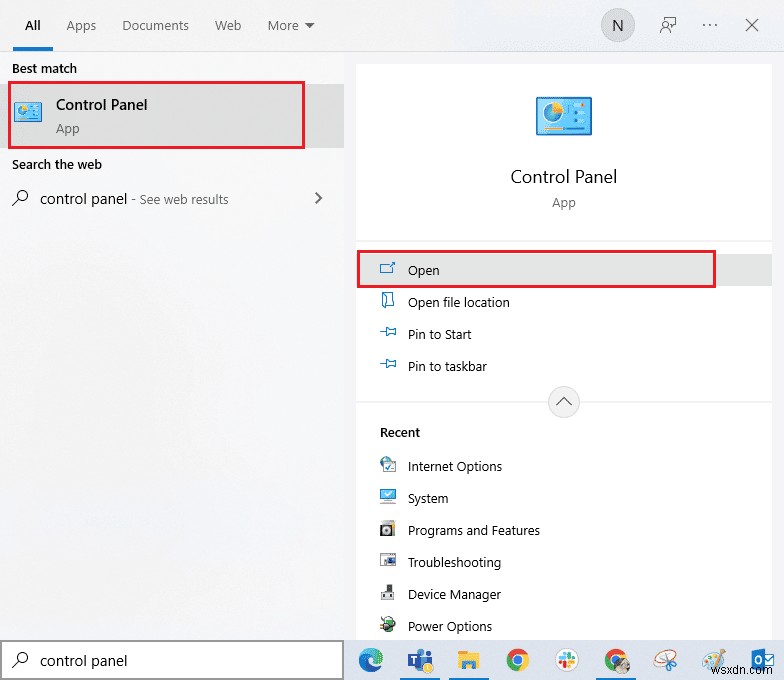Open File Explorer from the taskbar
Image resolution: width=784 pixels, height=680 pixels.
pyautogui.click(x=468, y=660)
